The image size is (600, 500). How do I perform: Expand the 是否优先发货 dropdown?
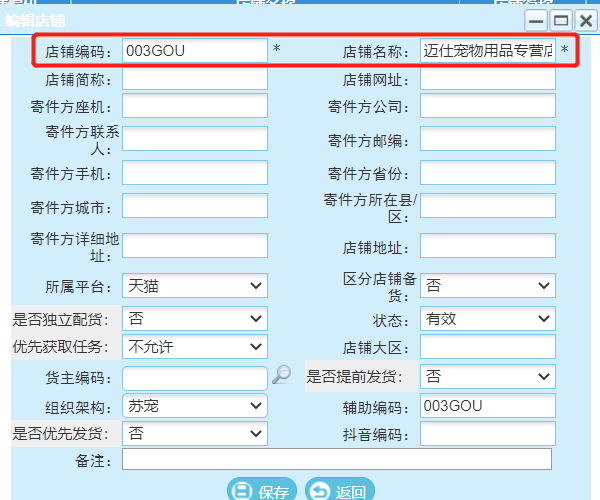point(195,433)
